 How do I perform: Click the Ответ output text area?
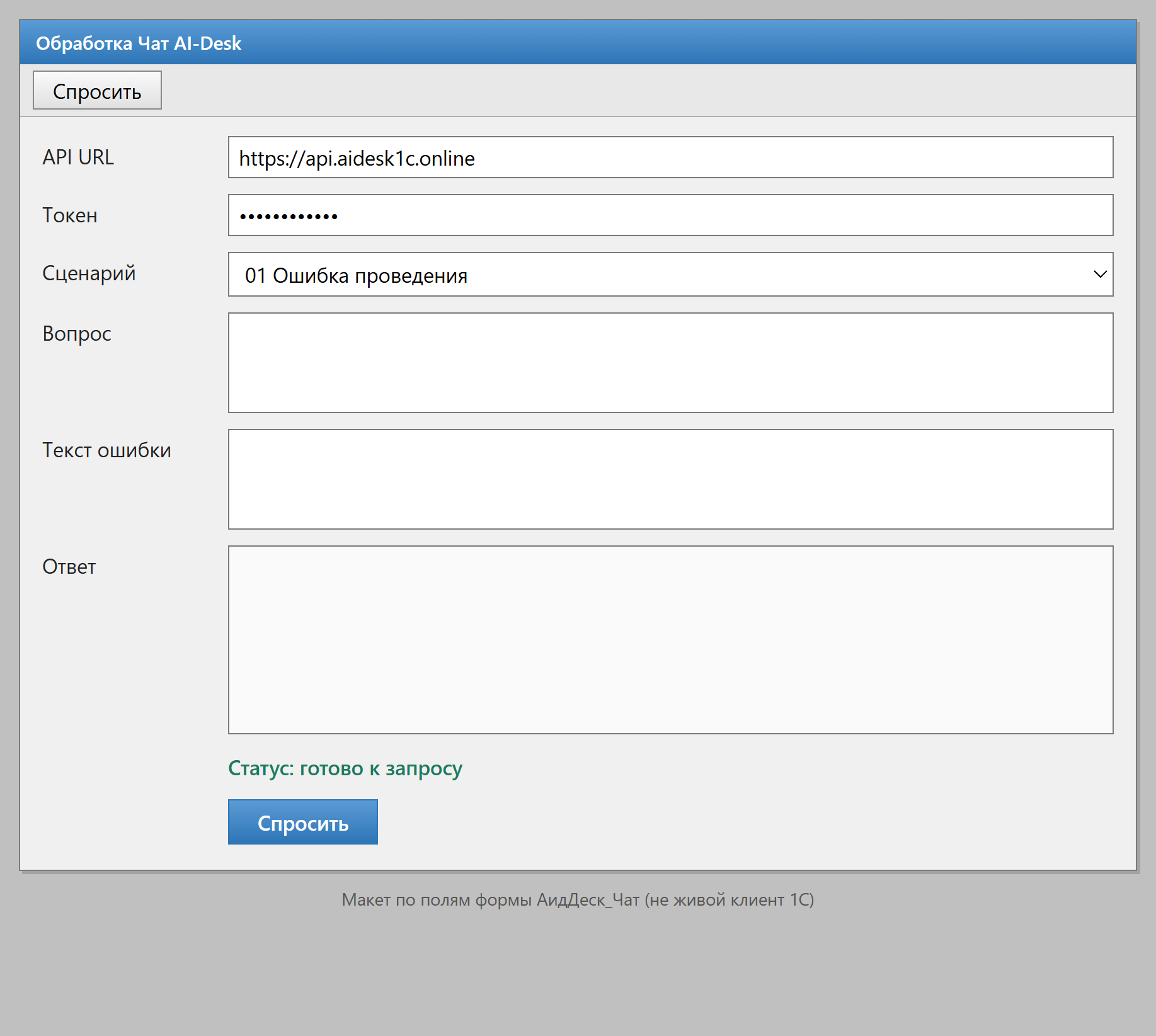click(670, 640)
